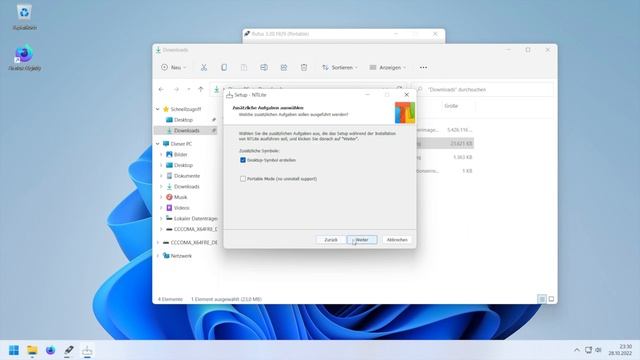Open File Explorer from the taskbar
Image resolution: width=640 pixels, height=360 pixels.
coord(32,350)
